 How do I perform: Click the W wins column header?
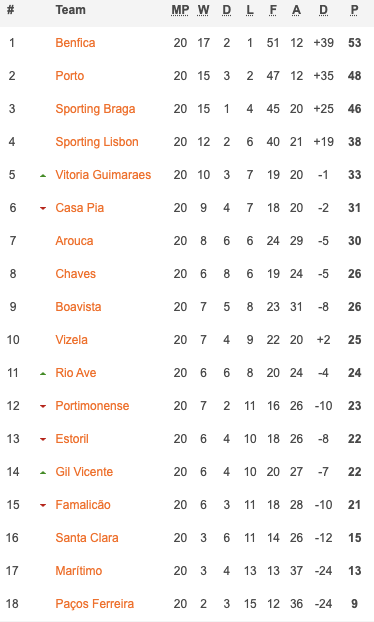pos(203,10)
